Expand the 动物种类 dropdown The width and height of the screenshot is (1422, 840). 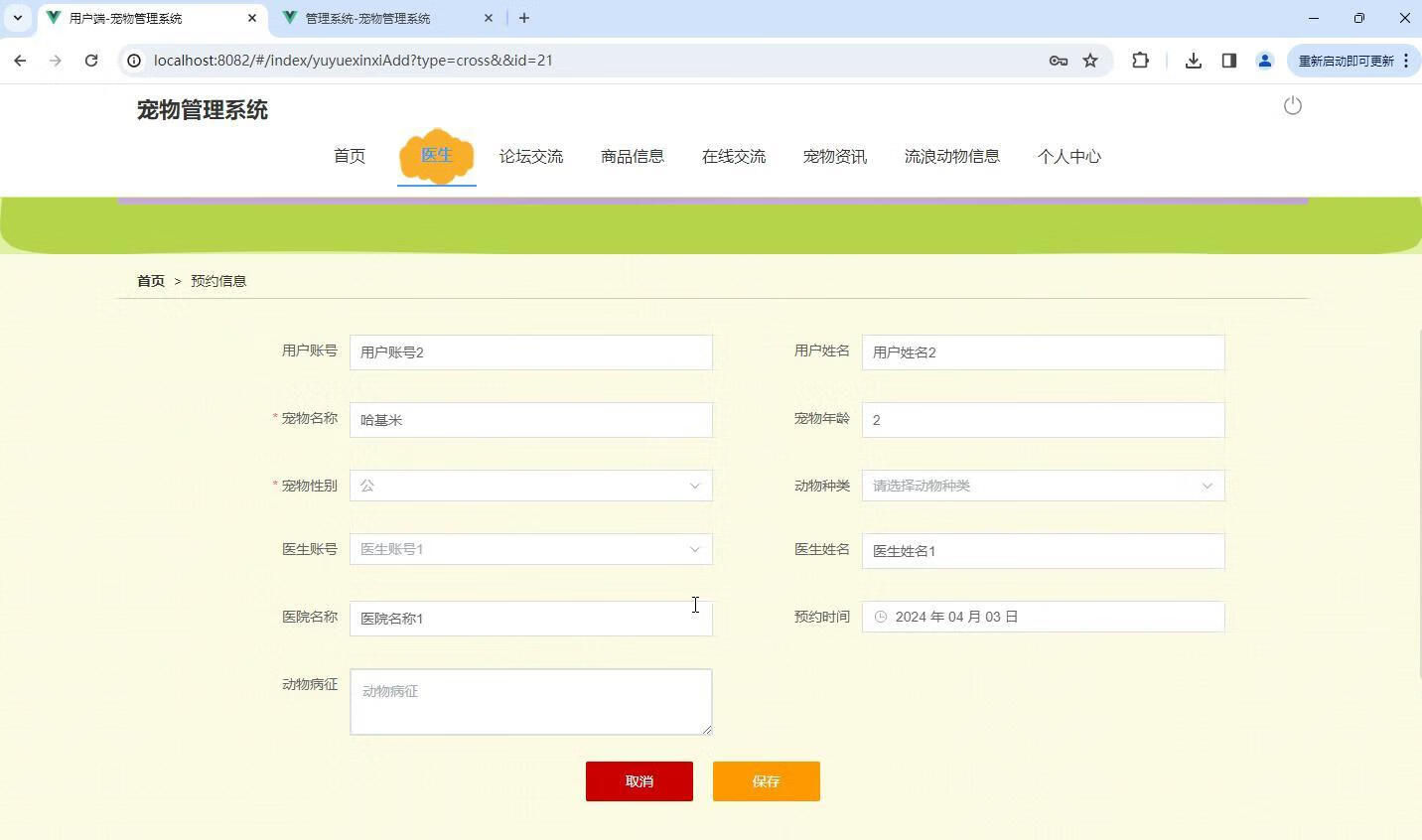click(x=1044, y=486)
